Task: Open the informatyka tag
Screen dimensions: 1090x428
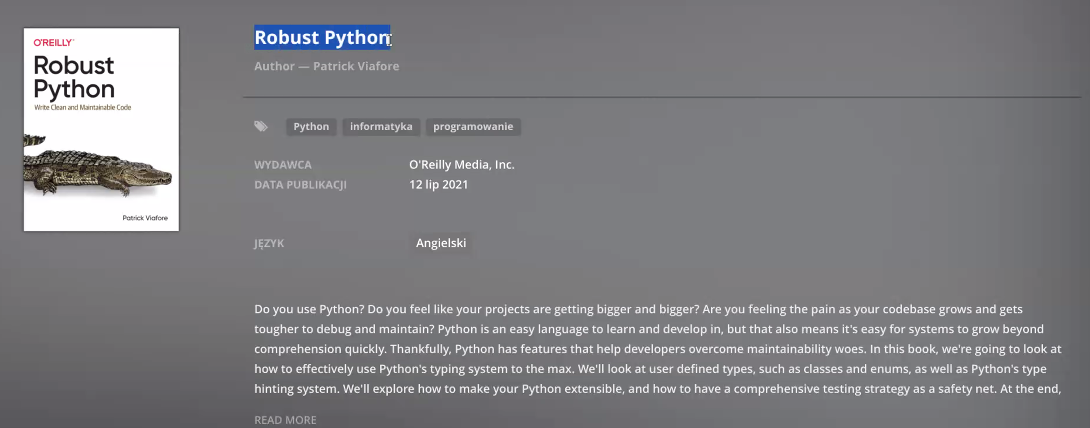Action: click(x=381, y=126)
